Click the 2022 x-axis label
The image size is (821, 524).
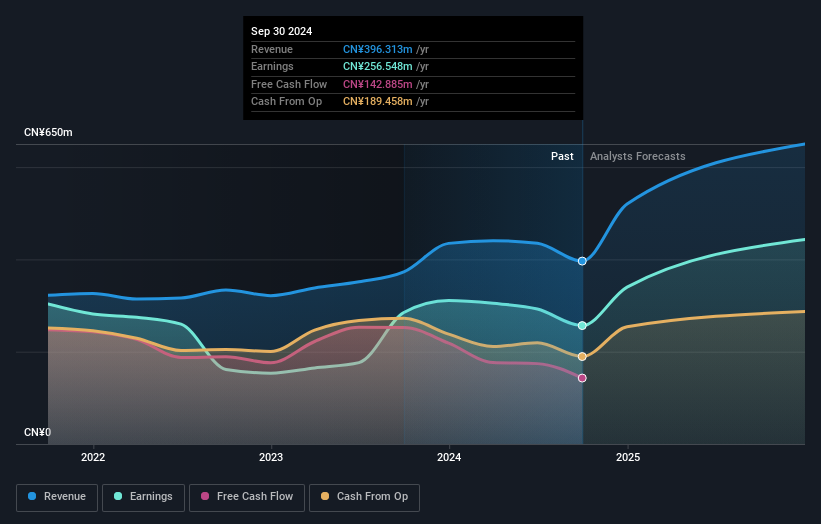pyautogui.click(x=93, y=457)
